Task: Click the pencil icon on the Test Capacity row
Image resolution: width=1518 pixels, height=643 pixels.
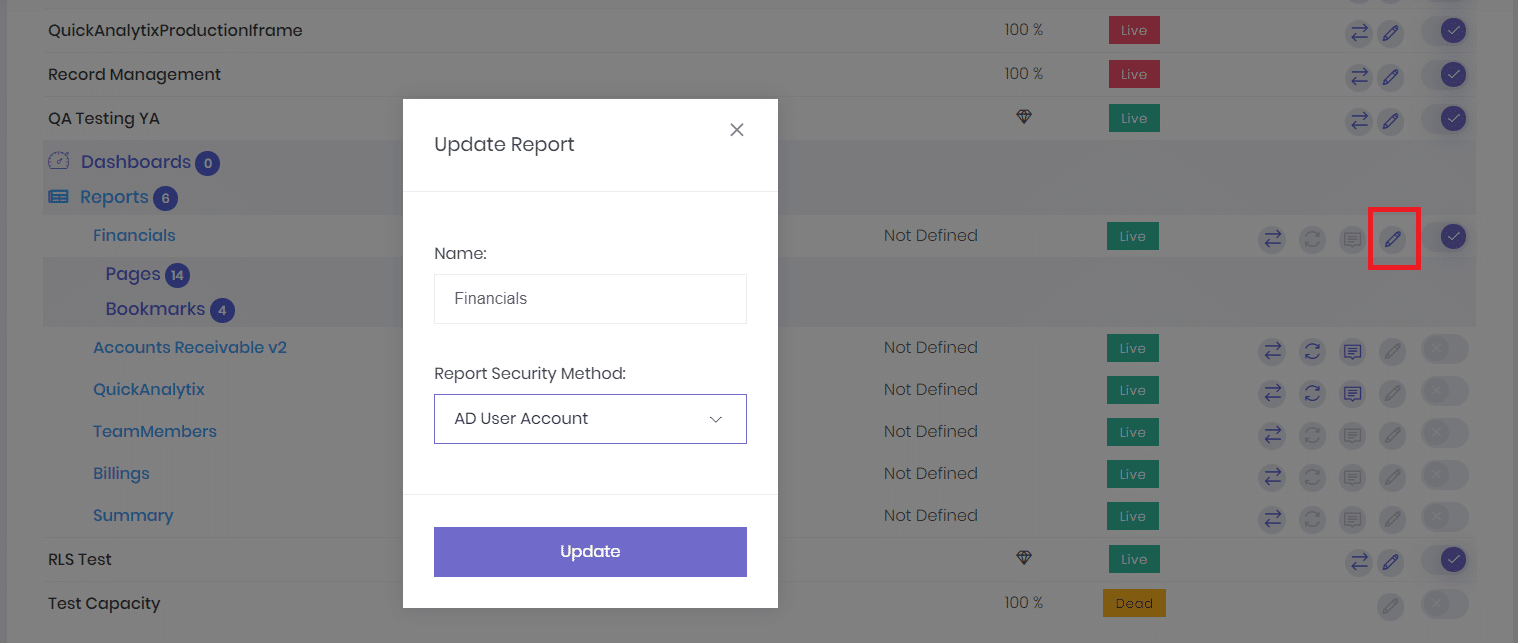Action: pos(1391,606)
